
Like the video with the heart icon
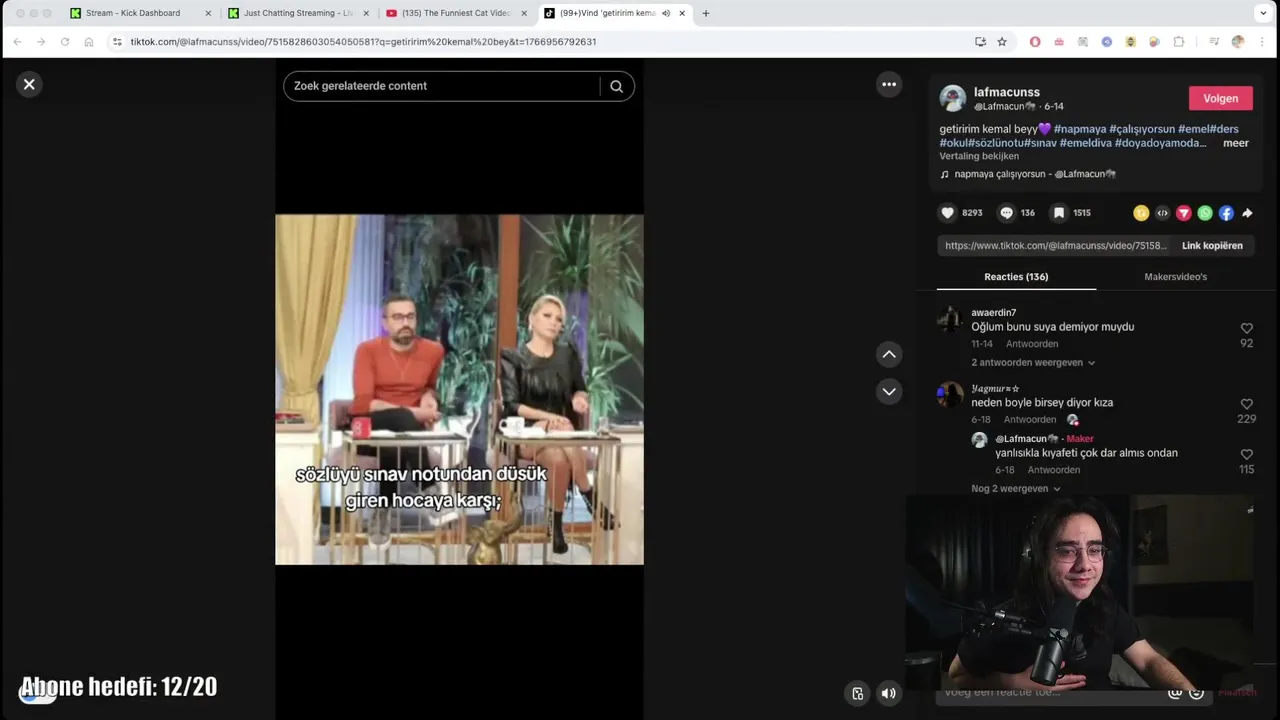pos(948,213)
